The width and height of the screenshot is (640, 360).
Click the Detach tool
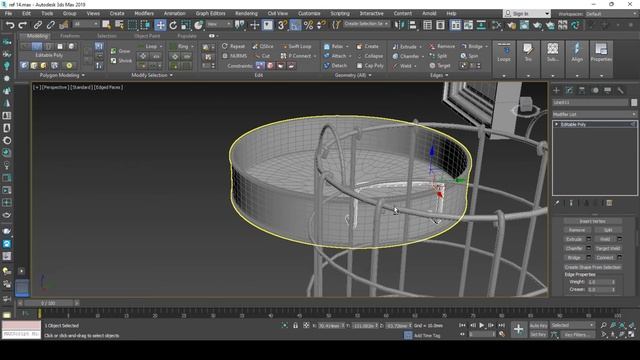[336, 65]
